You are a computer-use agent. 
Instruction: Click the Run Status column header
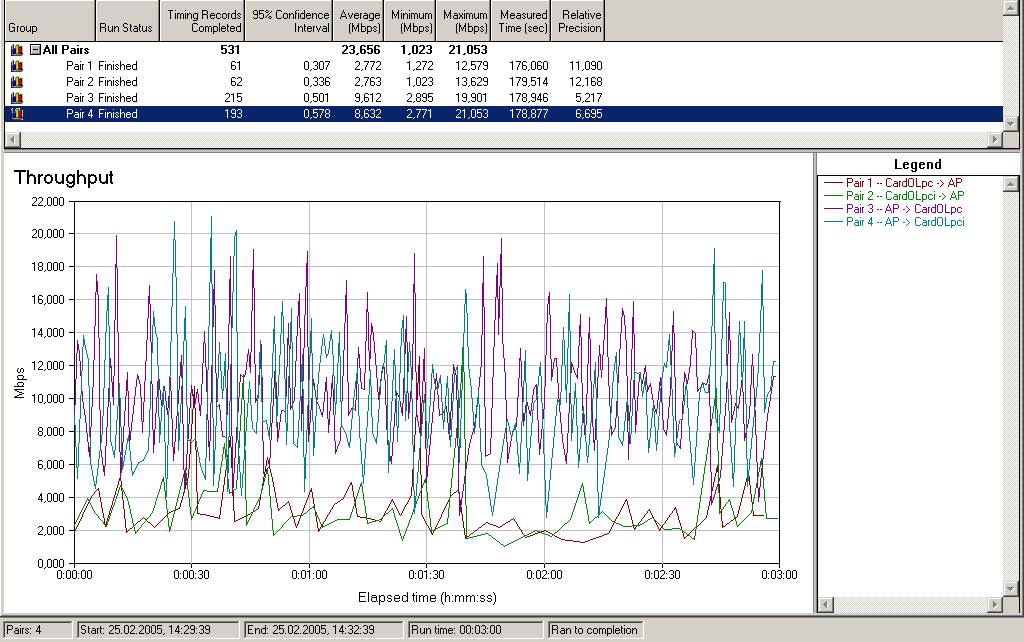pos(125,21)
